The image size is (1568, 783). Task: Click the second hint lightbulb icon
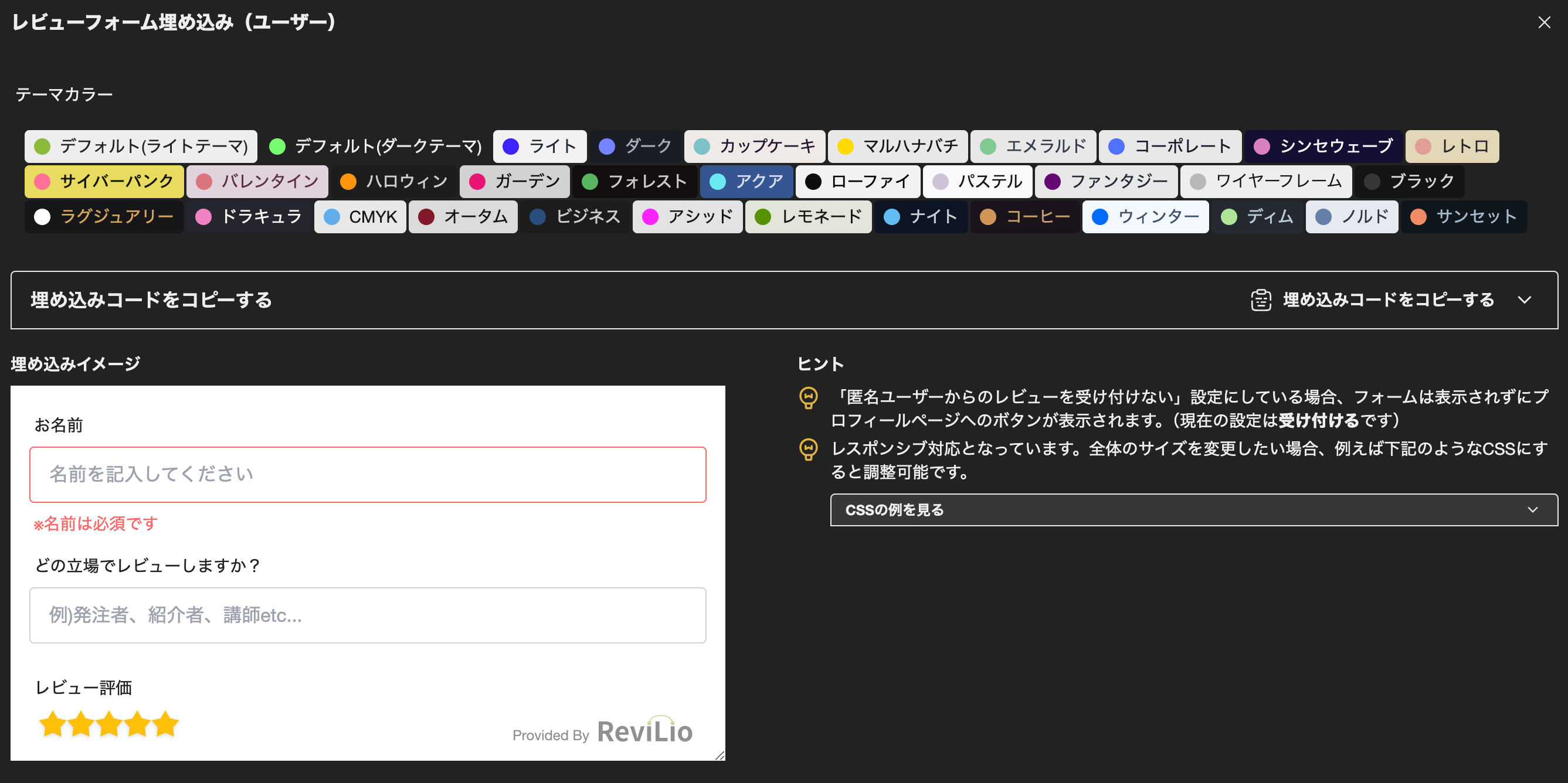click(809, 450)
